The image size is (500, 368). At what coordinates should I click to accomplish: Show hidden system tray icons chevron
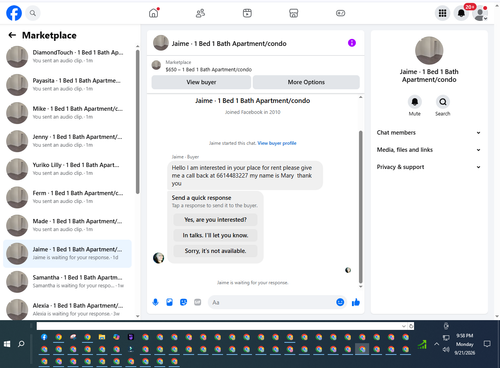click(436, 344)
